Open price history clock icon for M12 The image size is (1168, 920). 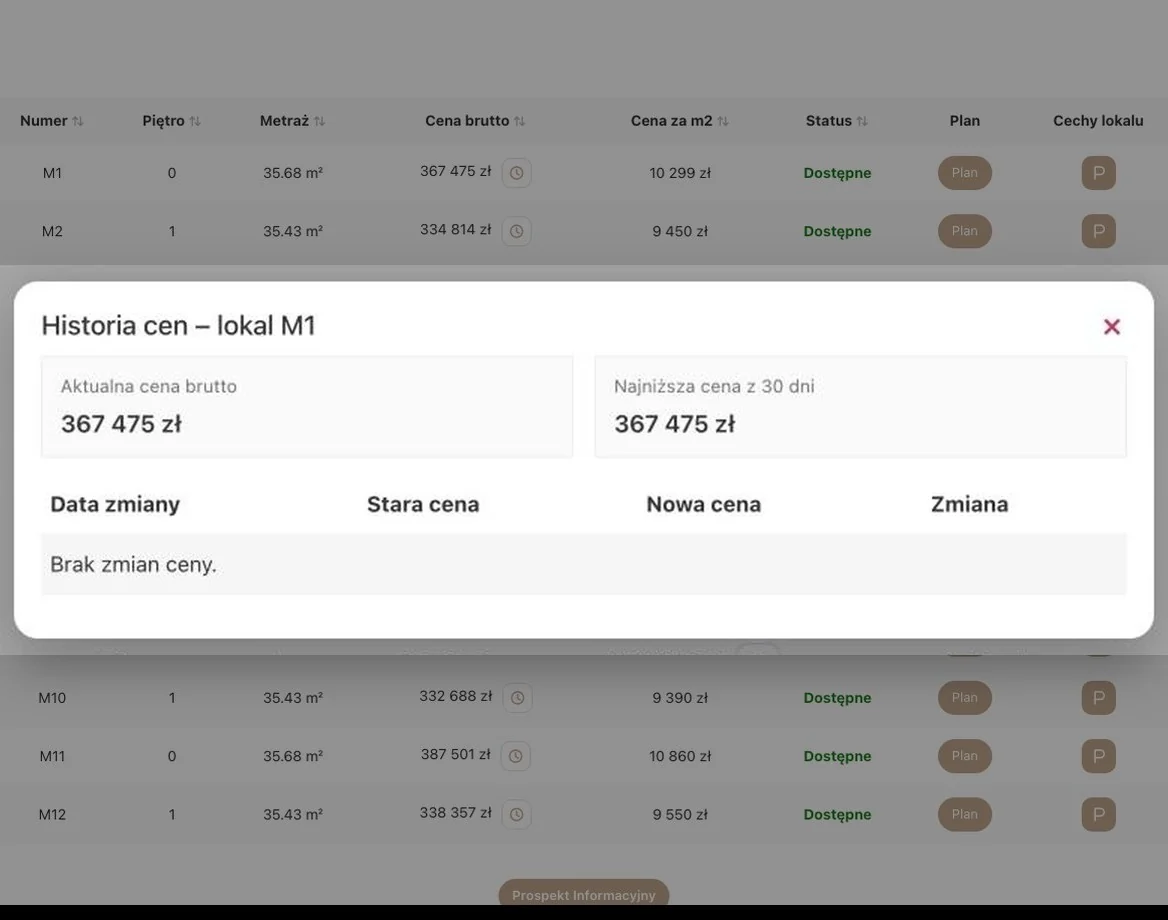(x=516, y=814)
